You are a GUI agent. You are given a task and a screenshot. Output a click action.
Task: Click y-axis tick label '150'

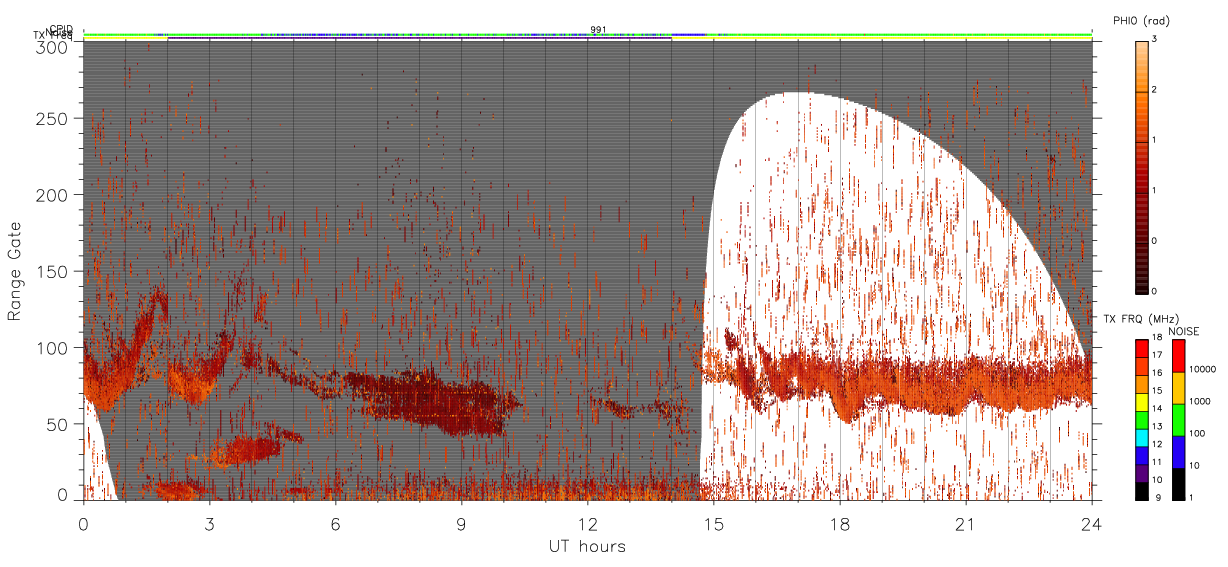[x=52, y=272]
